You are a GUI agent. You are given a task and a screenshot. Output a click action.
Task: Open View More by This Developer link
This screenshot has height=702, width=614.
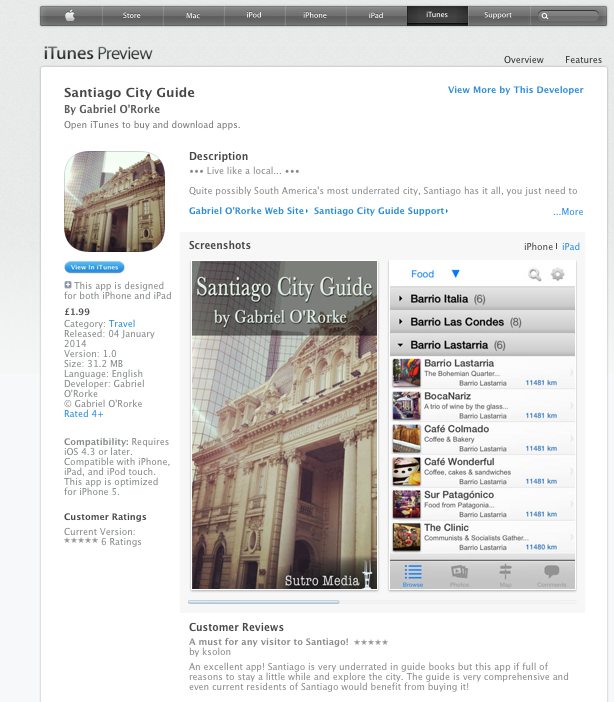516,90
